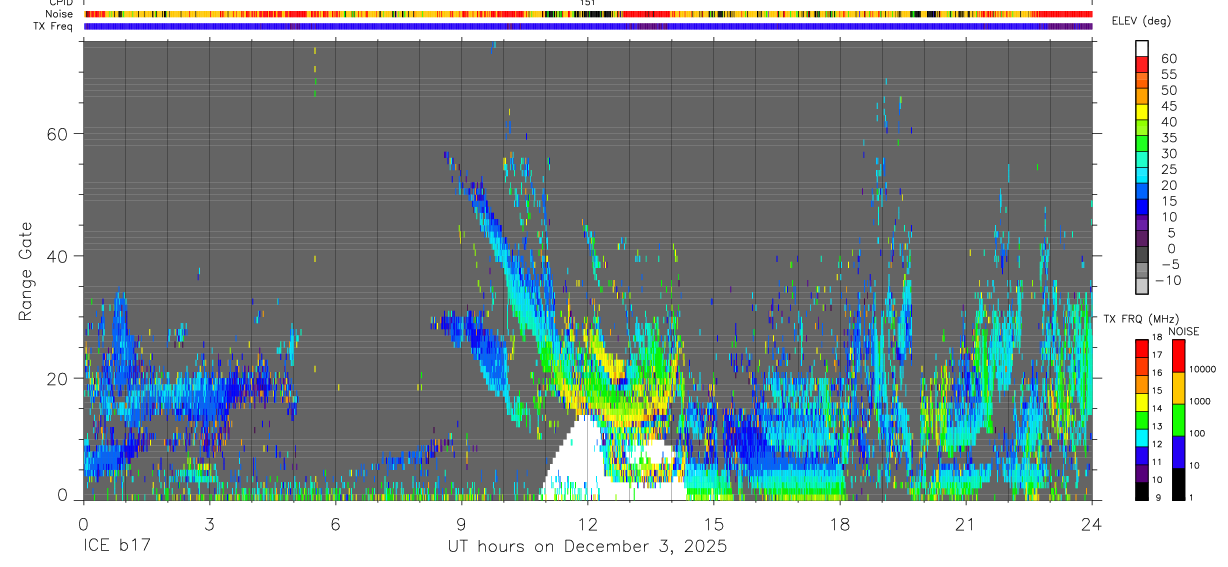The image size is (1228, 567).
Task: Click x-axis tick label '21'
Action: [x=965, y=523]
